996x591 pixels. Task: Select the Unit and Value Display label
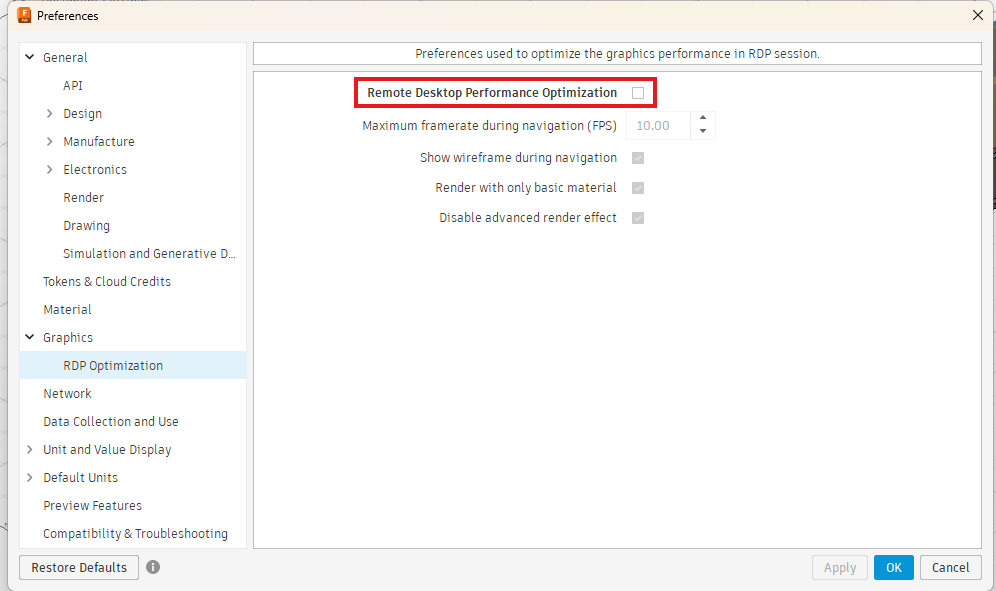pos(107,449)
